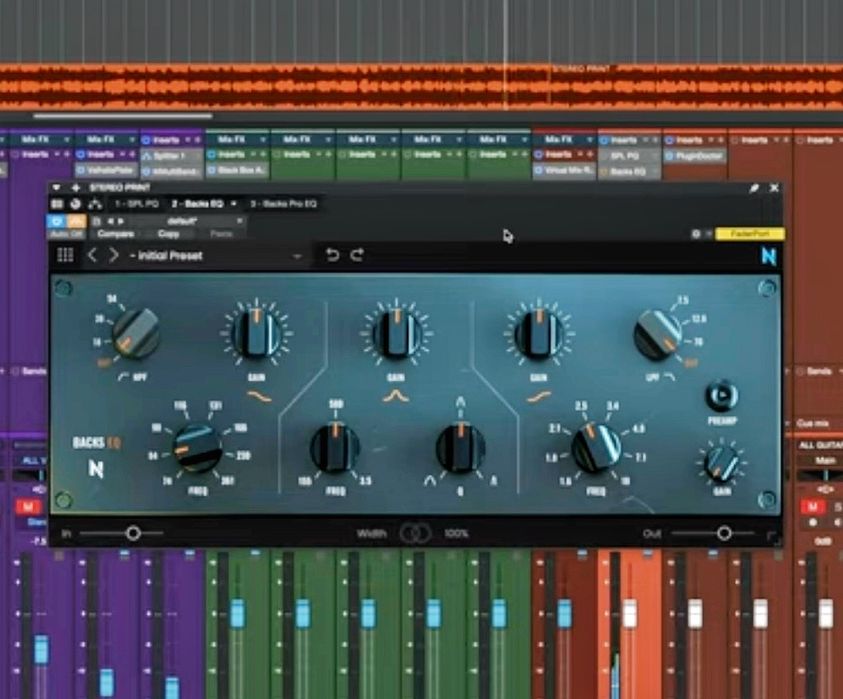The image size is (843, 699).
Task: Select the Backs EQ insert slot in mixer
Action: (629, 172)
